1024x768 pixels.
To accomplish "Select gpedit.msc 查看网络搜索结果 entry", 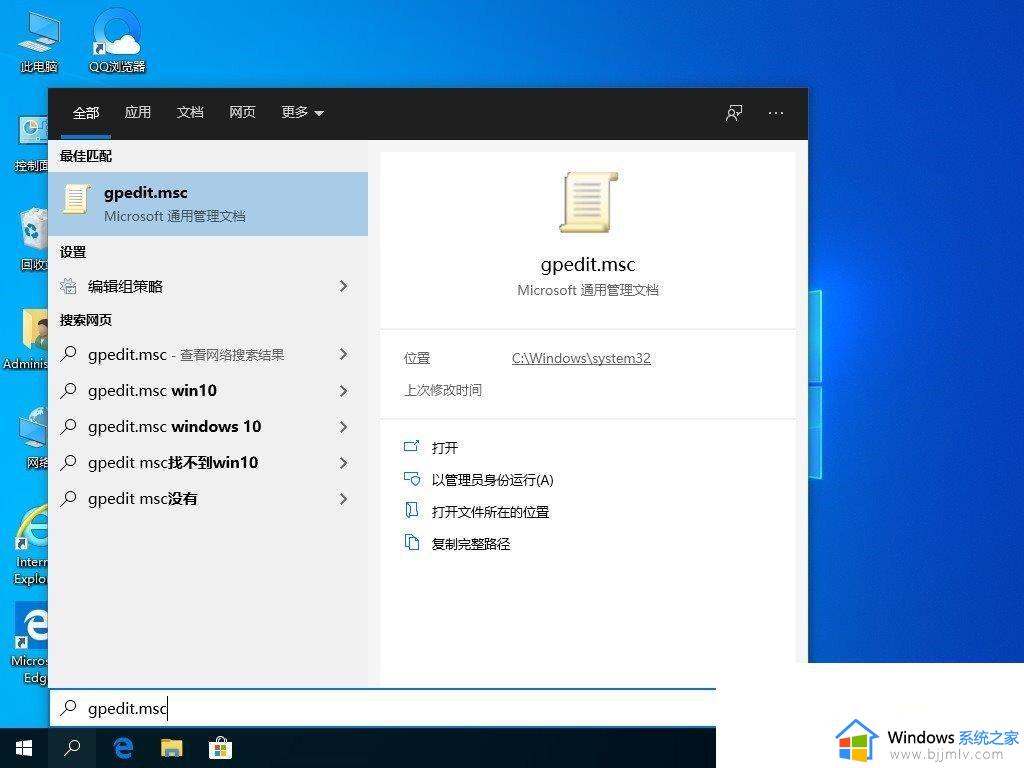I will point(208,354).
